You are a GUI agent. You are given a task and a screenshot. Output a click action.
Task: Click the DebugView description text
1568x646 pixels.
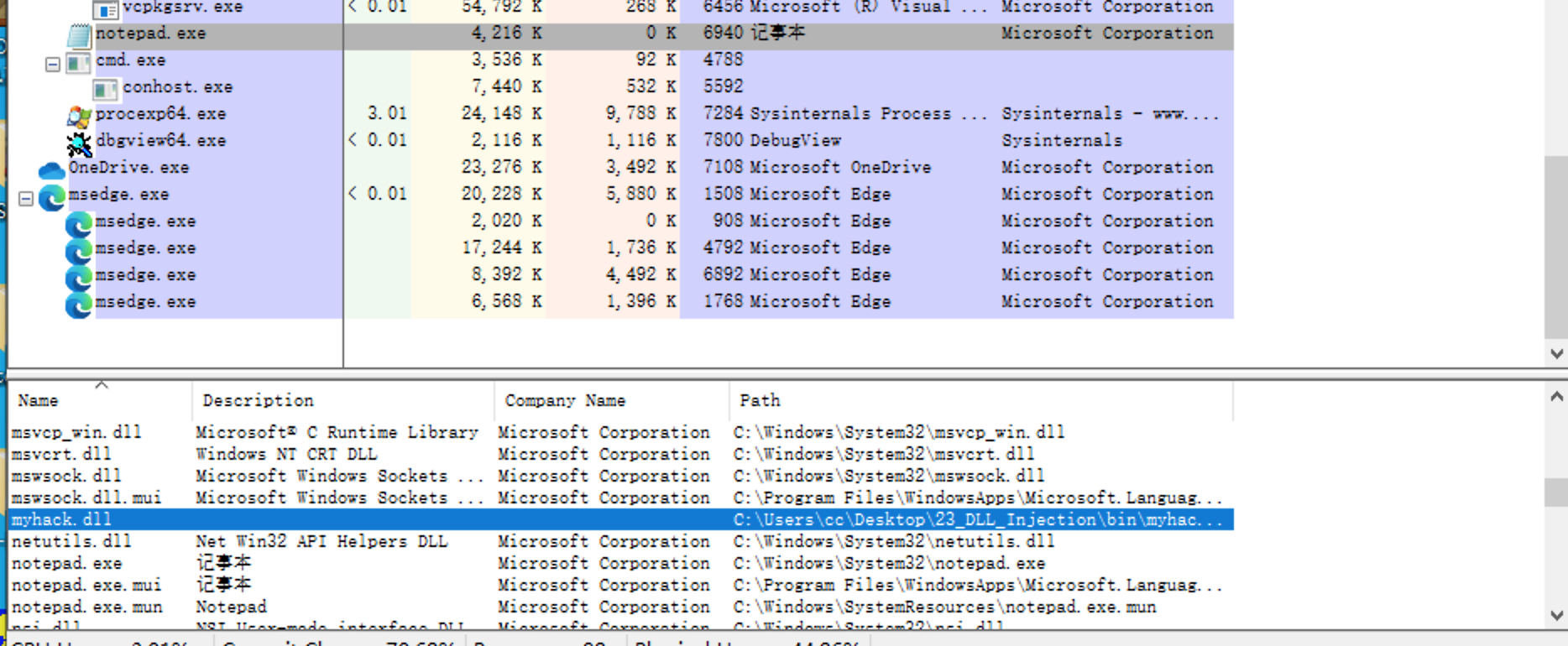(x=795, y=140)
